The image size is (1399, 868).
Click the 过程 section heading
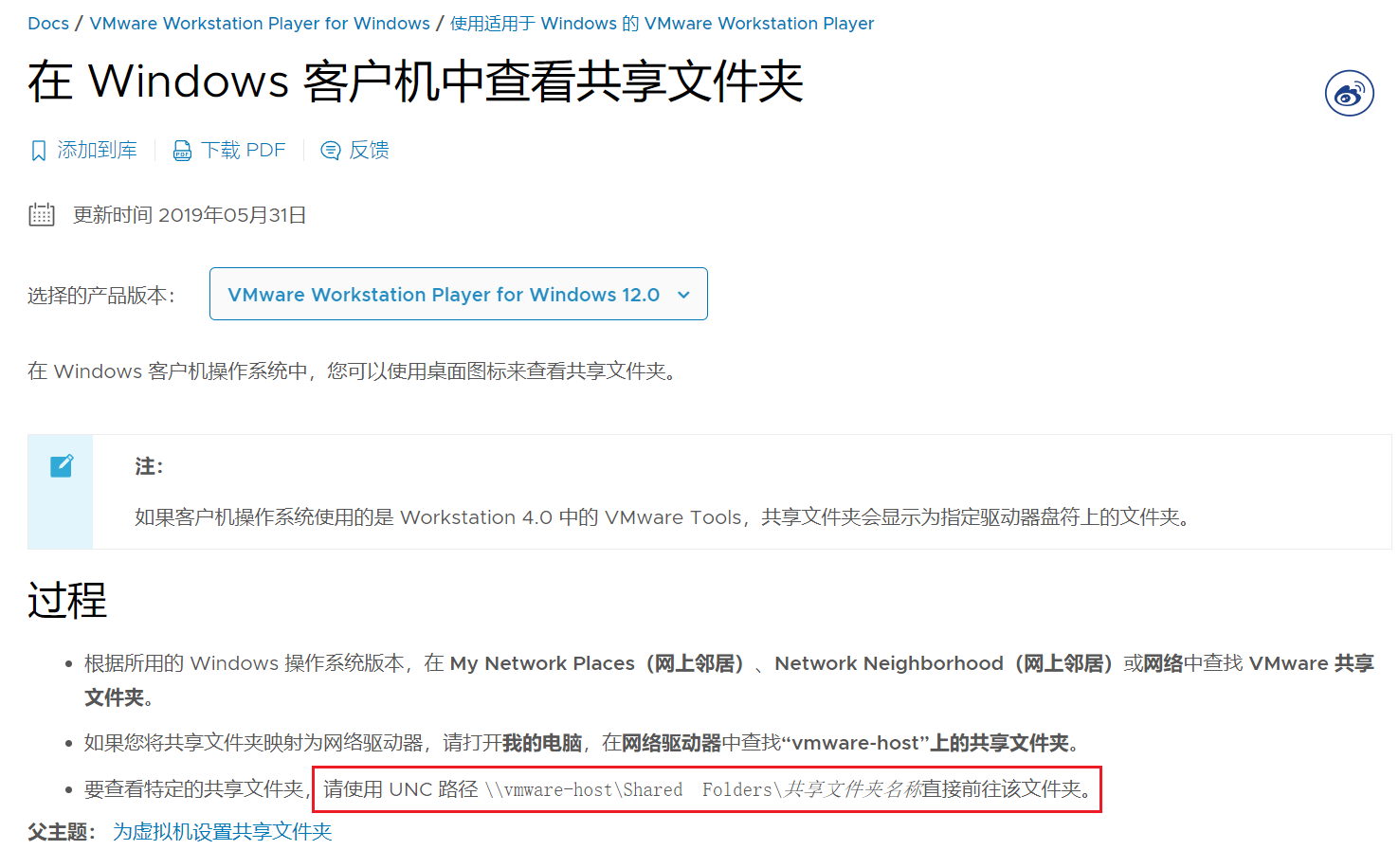point(67,601)
